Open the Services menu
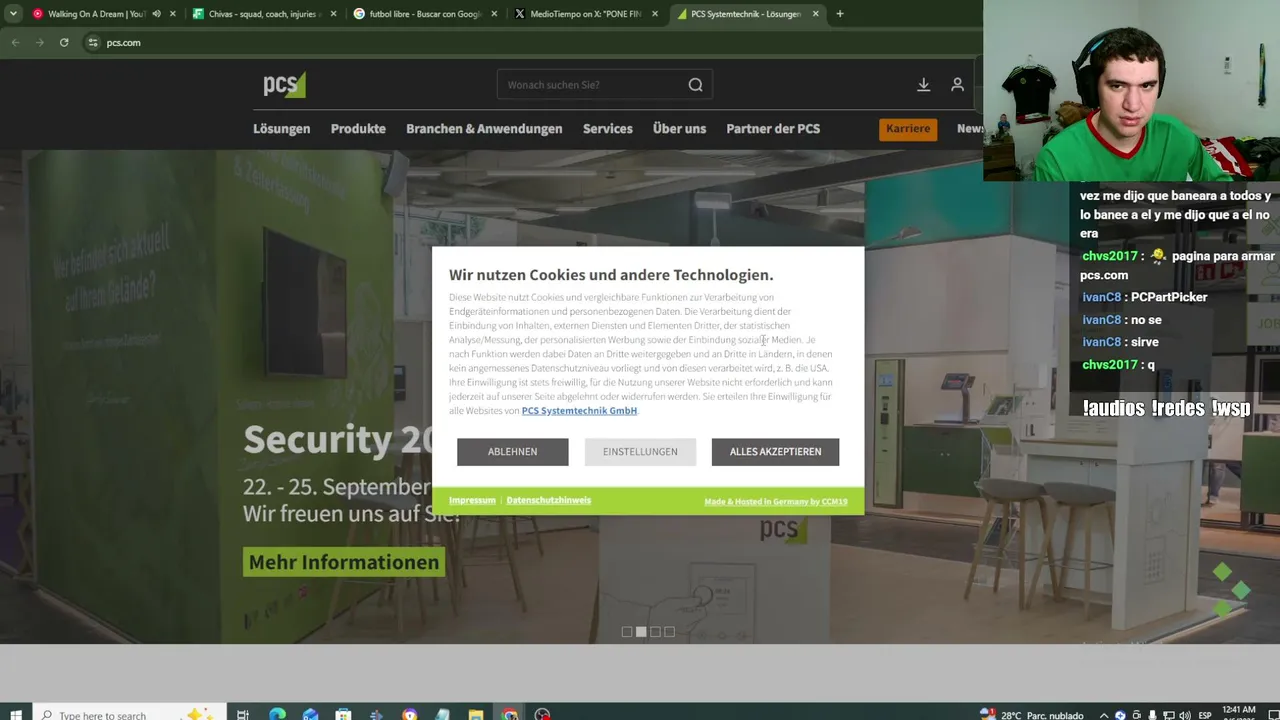This screenshot has width=1280, height=720. tap(608, 129)
